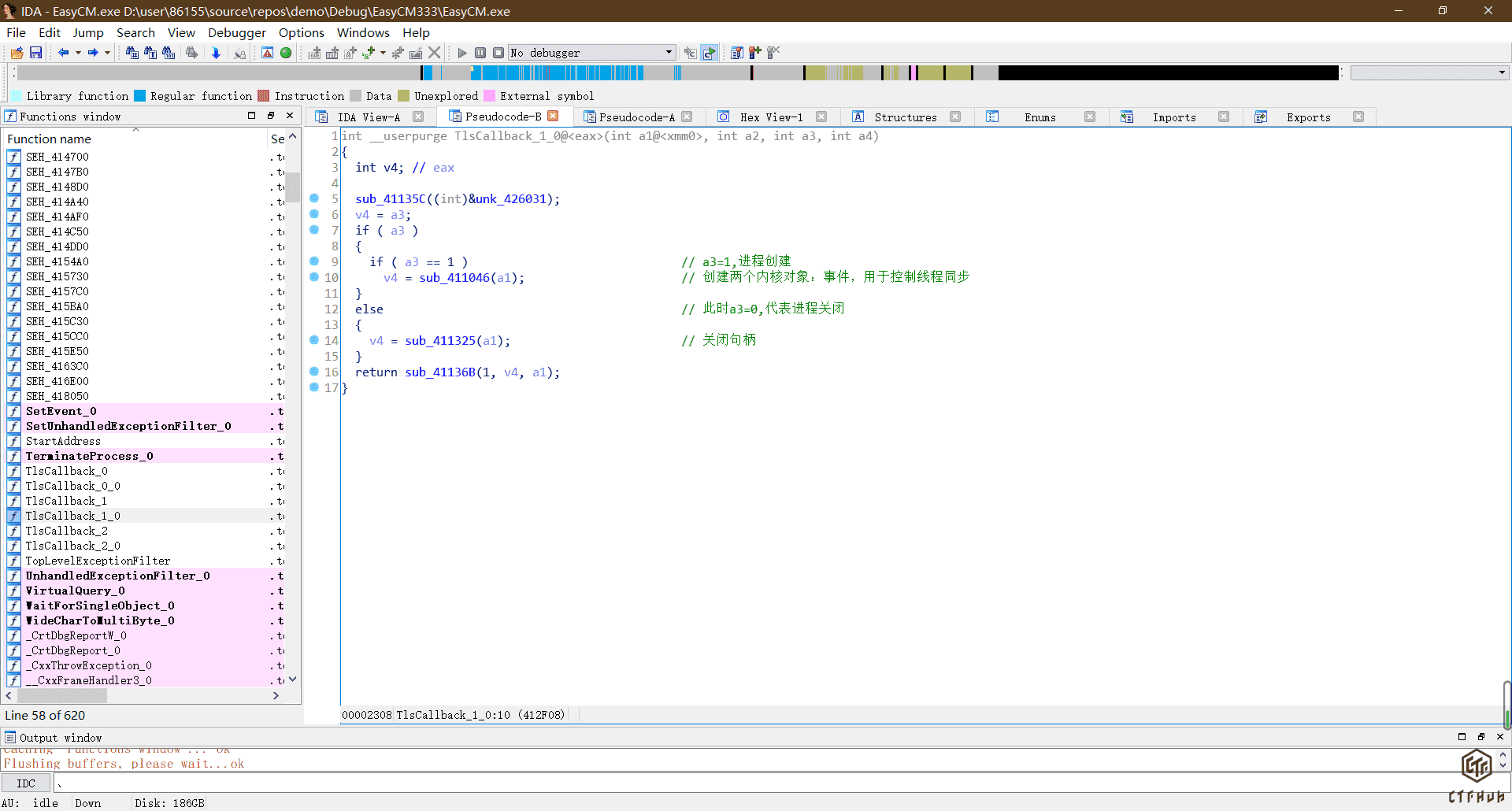Image resolution: width=1512 pixels, height=811 pixels.
Task: Expand dropdown next to Jump forward arrow
Action: 107,53
